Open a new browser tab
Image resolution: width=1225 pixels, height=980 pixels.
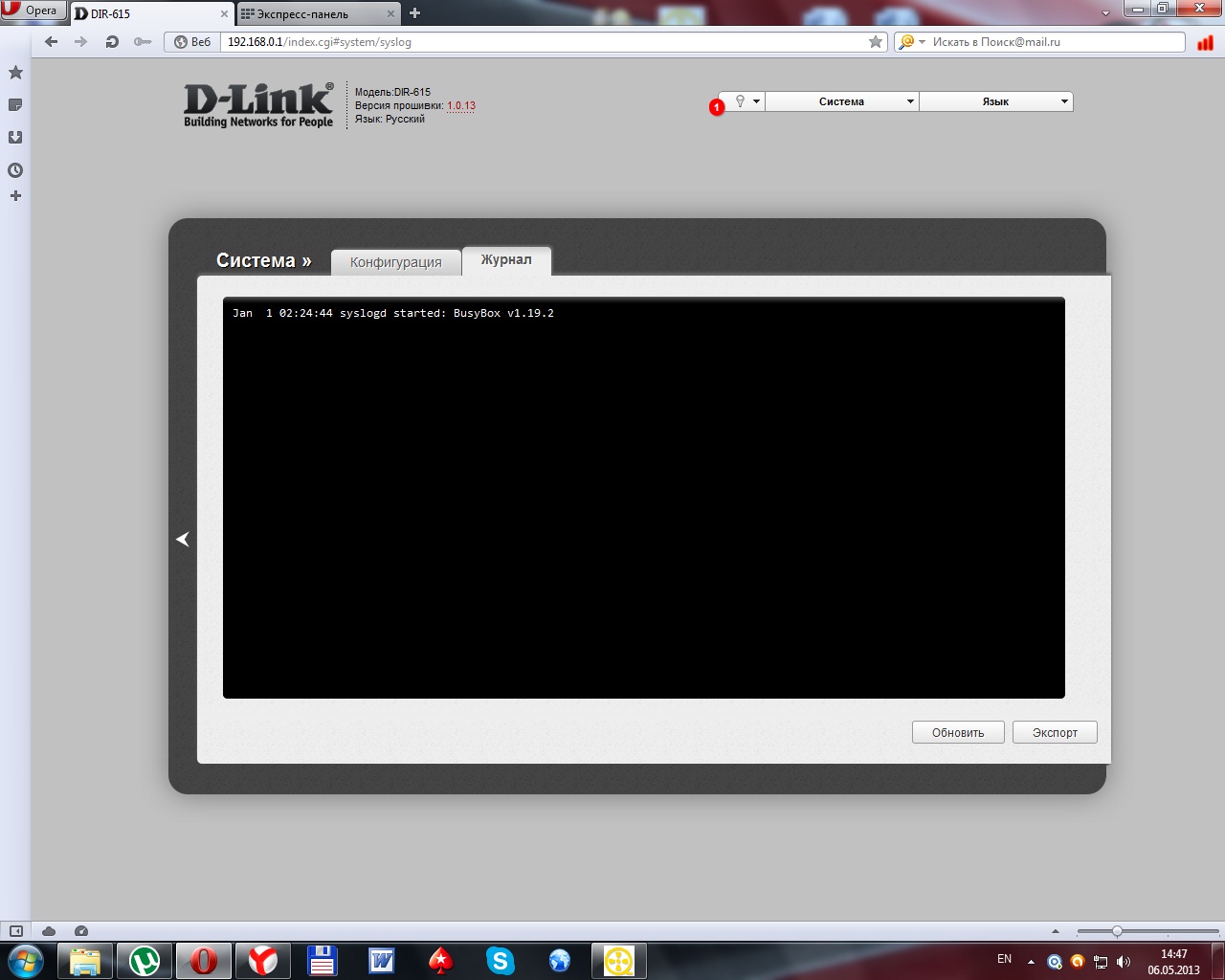[x=414, y=13]
